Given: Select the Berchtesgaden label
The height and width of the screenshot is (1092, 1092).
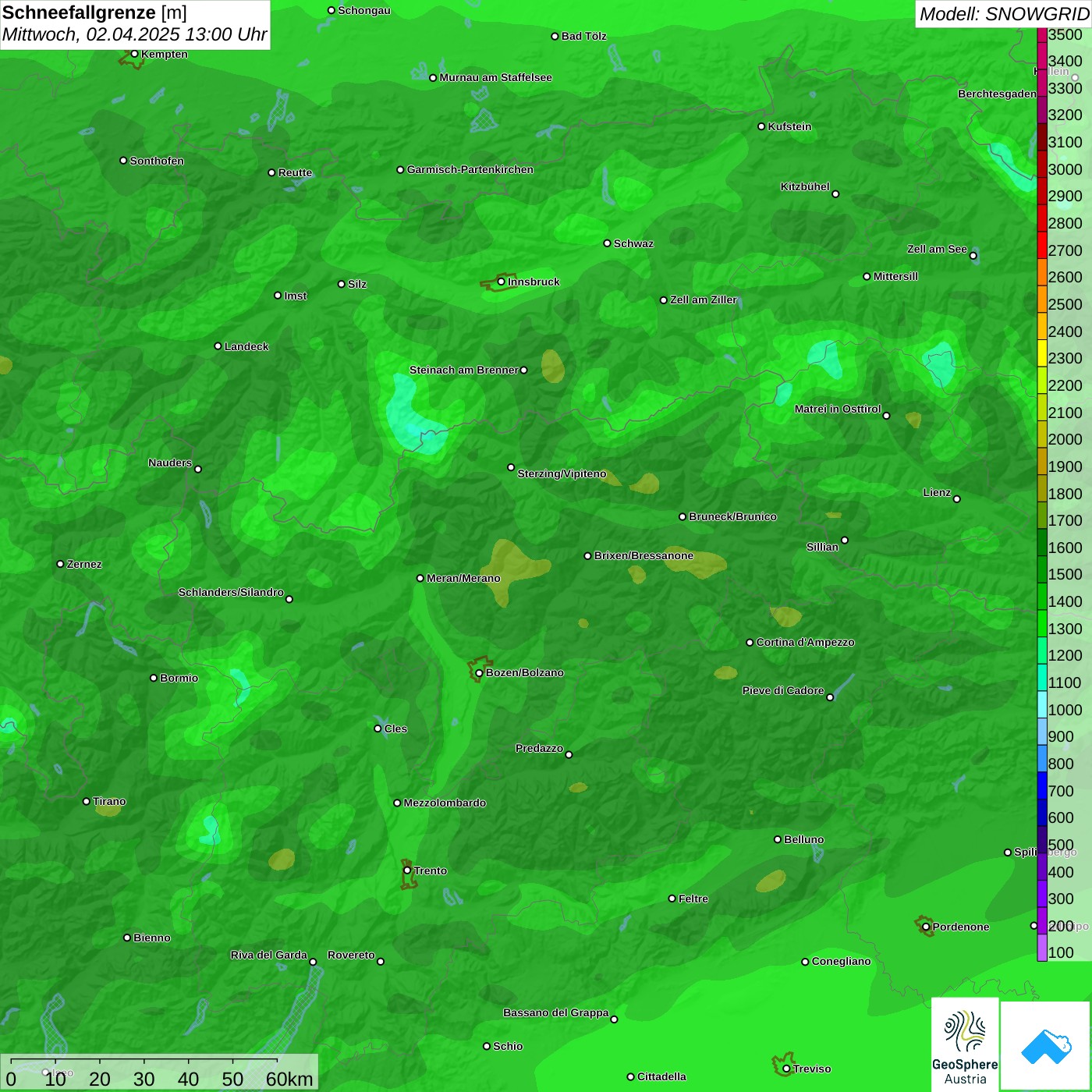Looking at the screenshot, I should coord(997,94).
